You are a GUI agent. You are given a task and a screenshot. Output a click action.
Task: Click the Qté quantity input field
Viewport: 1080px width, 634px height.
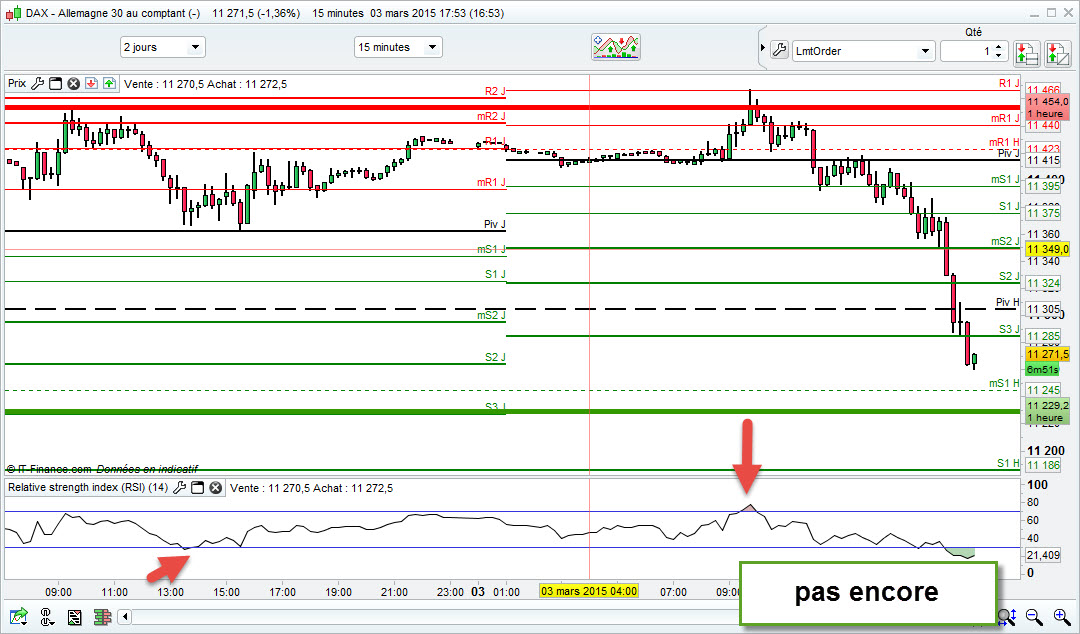[966, 51]
